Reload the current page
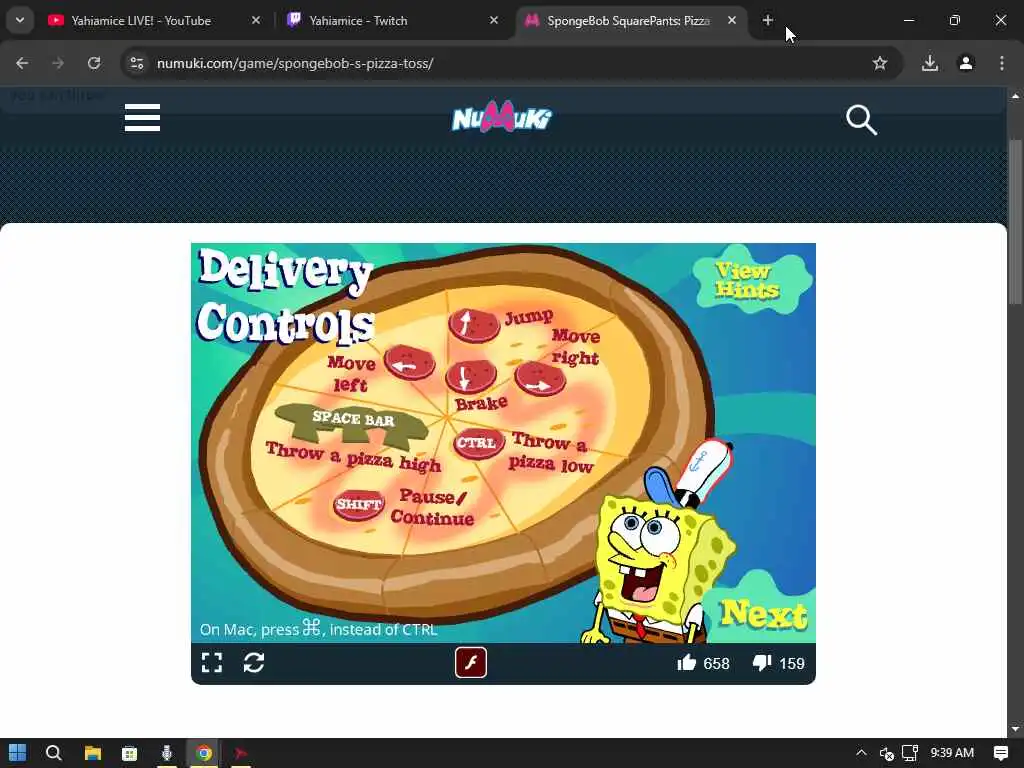 point(94,63)
